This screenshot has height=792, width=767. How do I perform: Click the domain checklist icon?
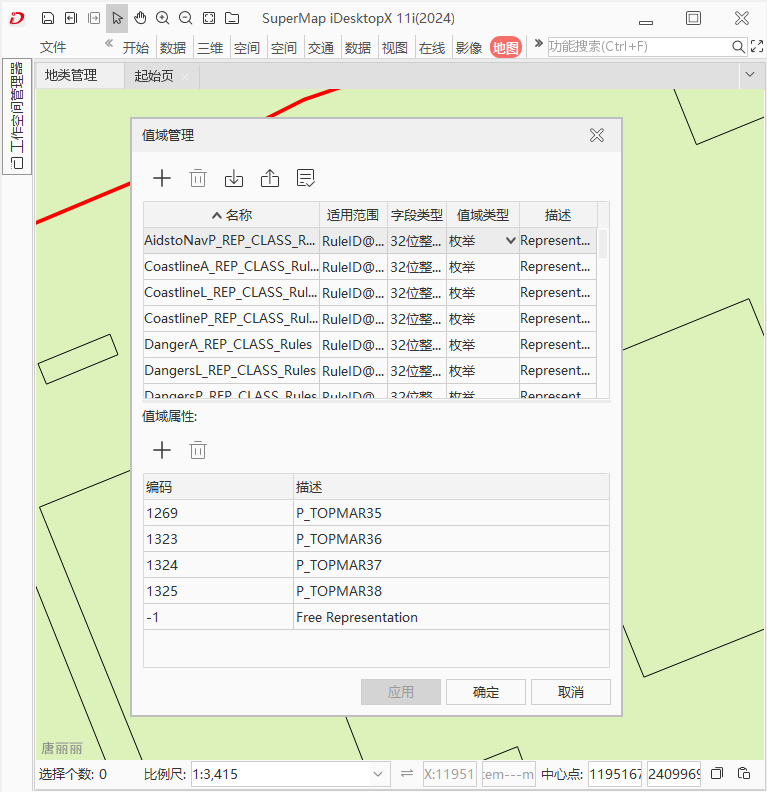(306, 178)
